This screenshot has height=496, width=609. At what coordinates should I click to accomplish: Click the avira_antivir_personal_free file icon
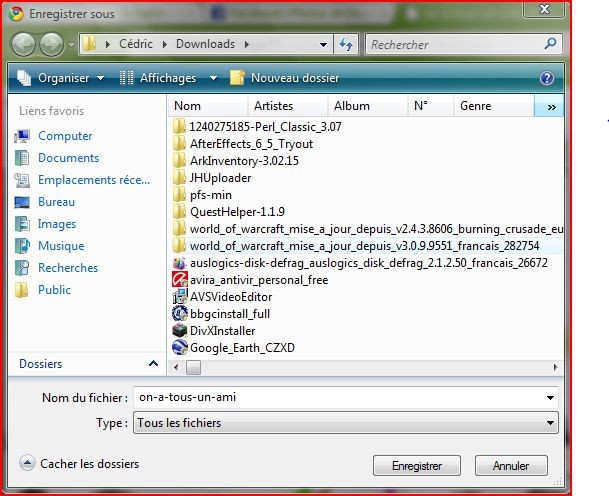coord(180,280)
